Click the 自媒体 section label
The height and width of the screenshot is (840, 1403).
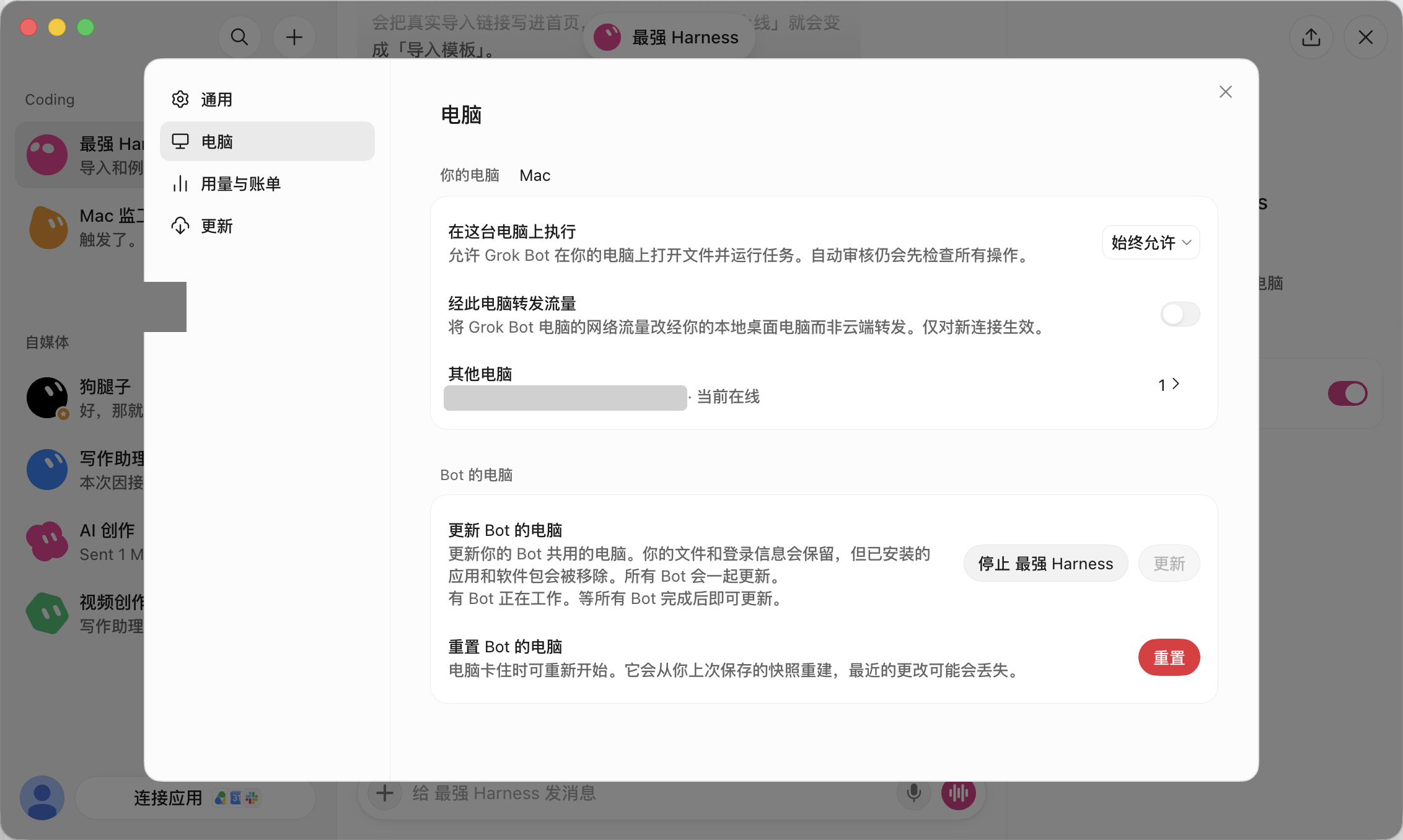click(47, 342)
